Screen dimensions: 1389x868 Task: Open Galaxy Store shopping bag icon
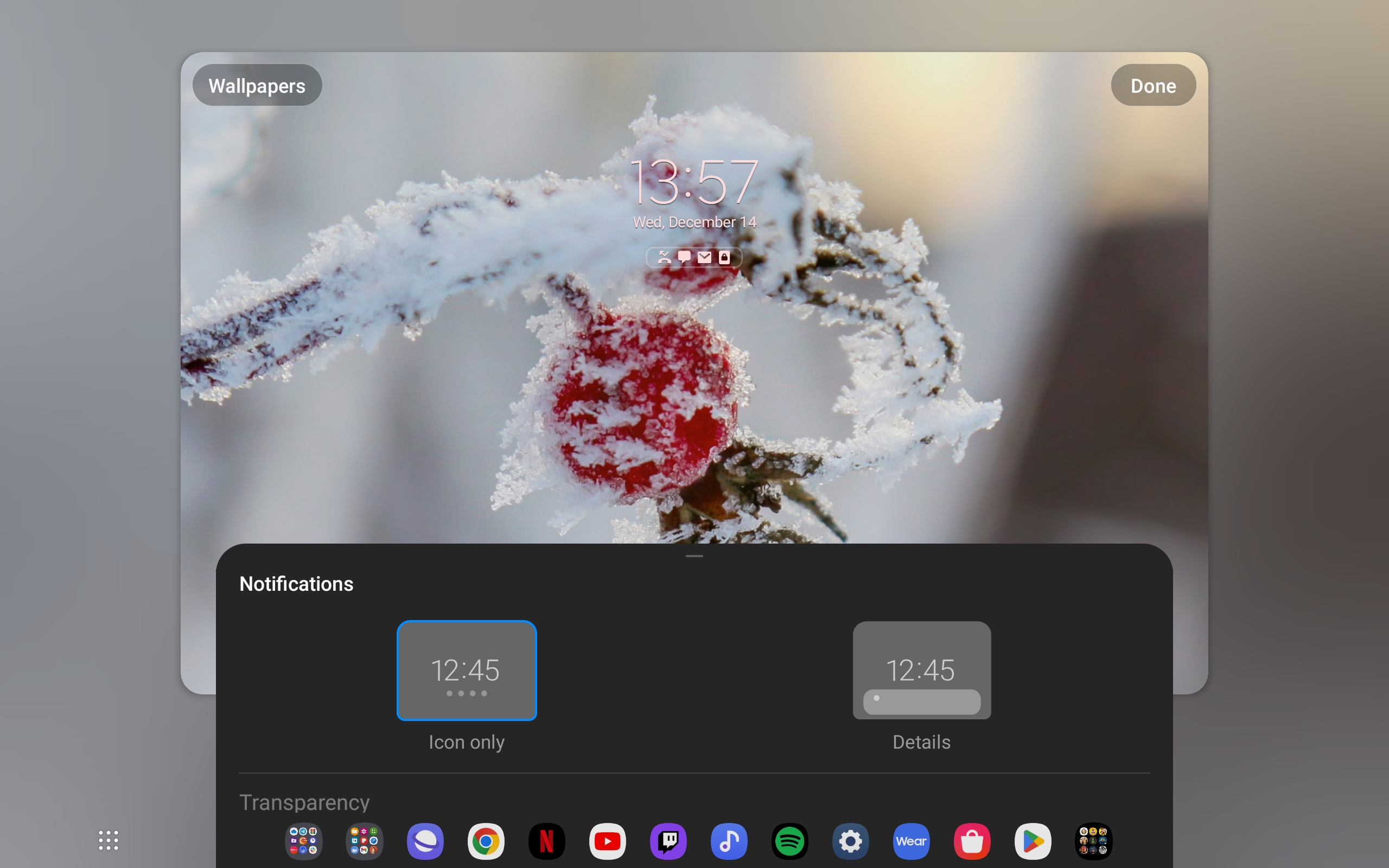point(972,841)
